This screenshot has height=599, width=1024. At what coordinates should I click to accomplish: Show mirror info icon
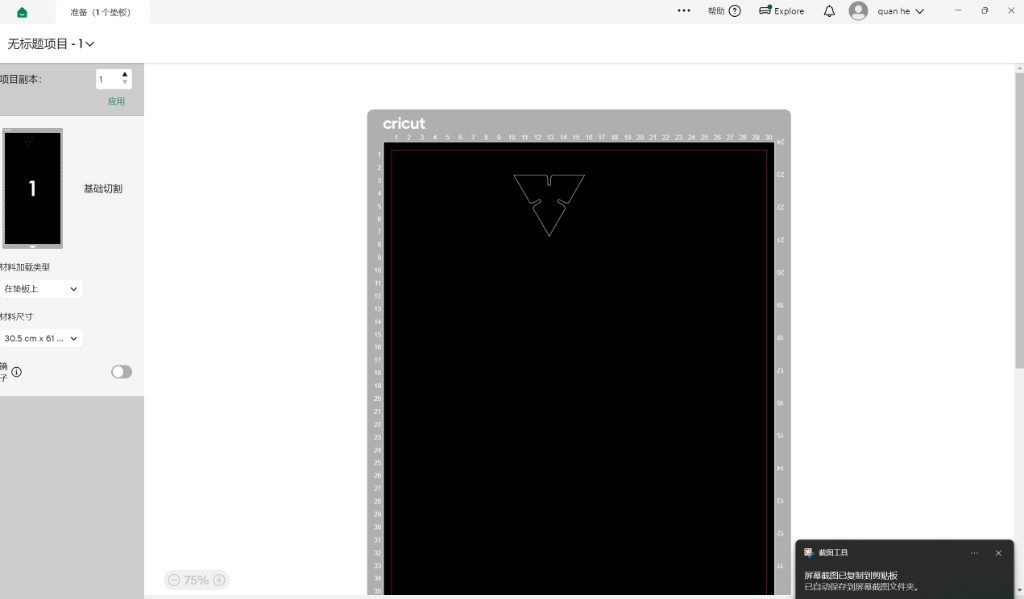pyautogui.click(x=16, y=372)
